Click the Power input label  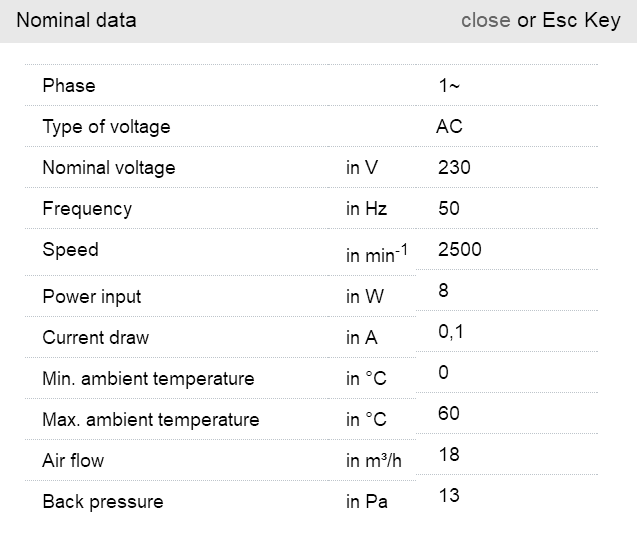click(x=92, y=297)
